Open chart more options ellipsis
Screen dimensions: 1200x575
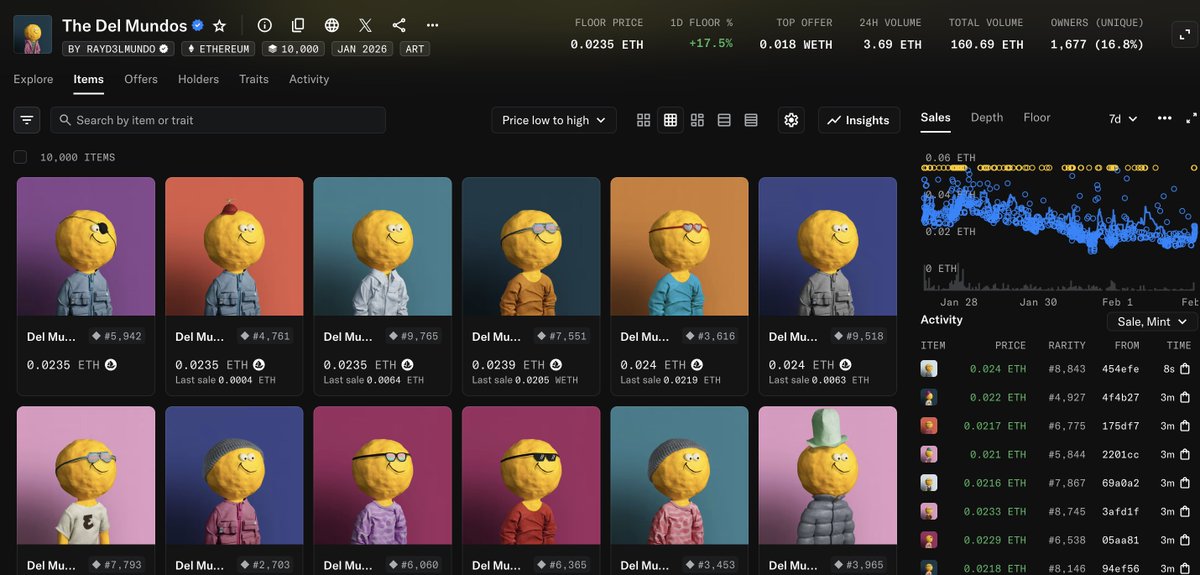tap(1164, 118)
